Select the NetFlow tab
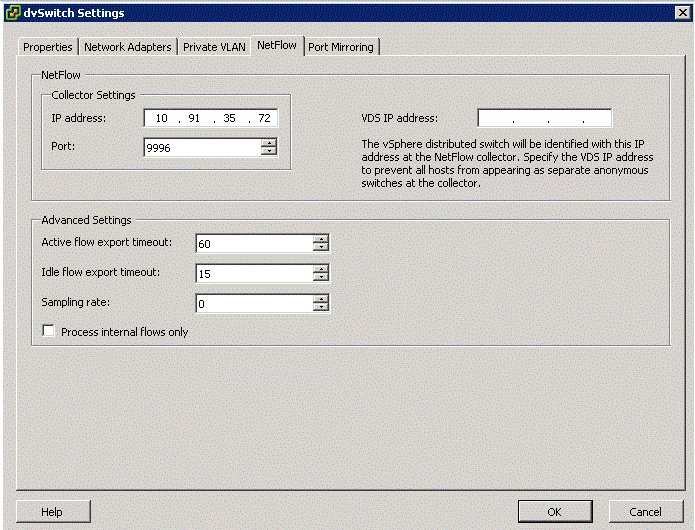 [277, 45]
